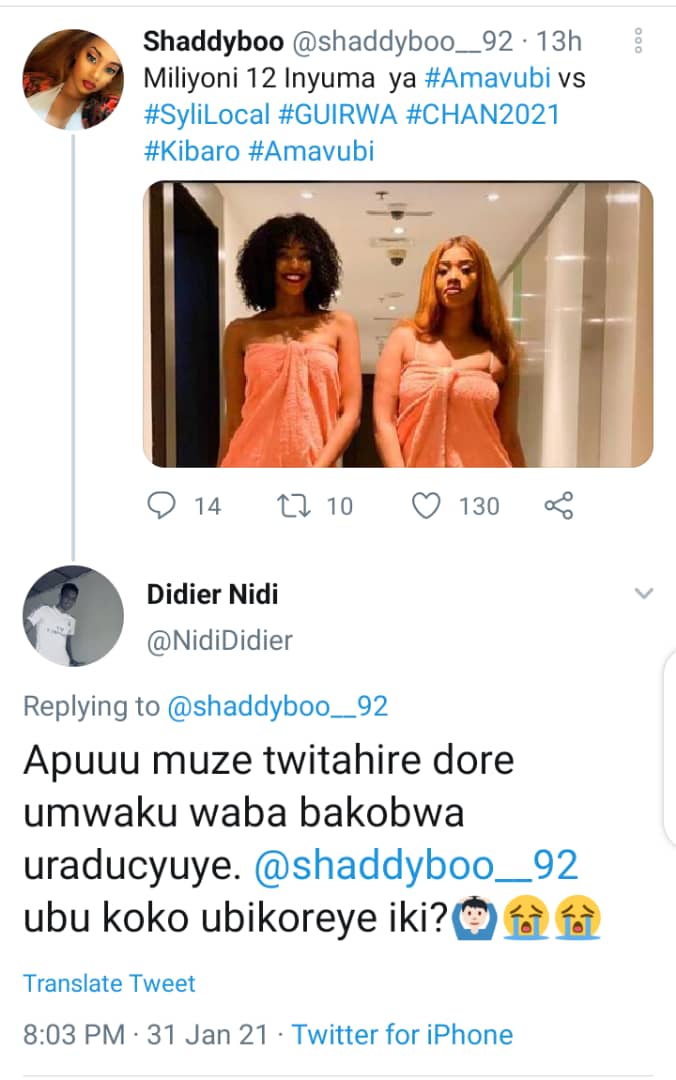
Task: Tap the share icon under the photo
Action: point(558,506)
